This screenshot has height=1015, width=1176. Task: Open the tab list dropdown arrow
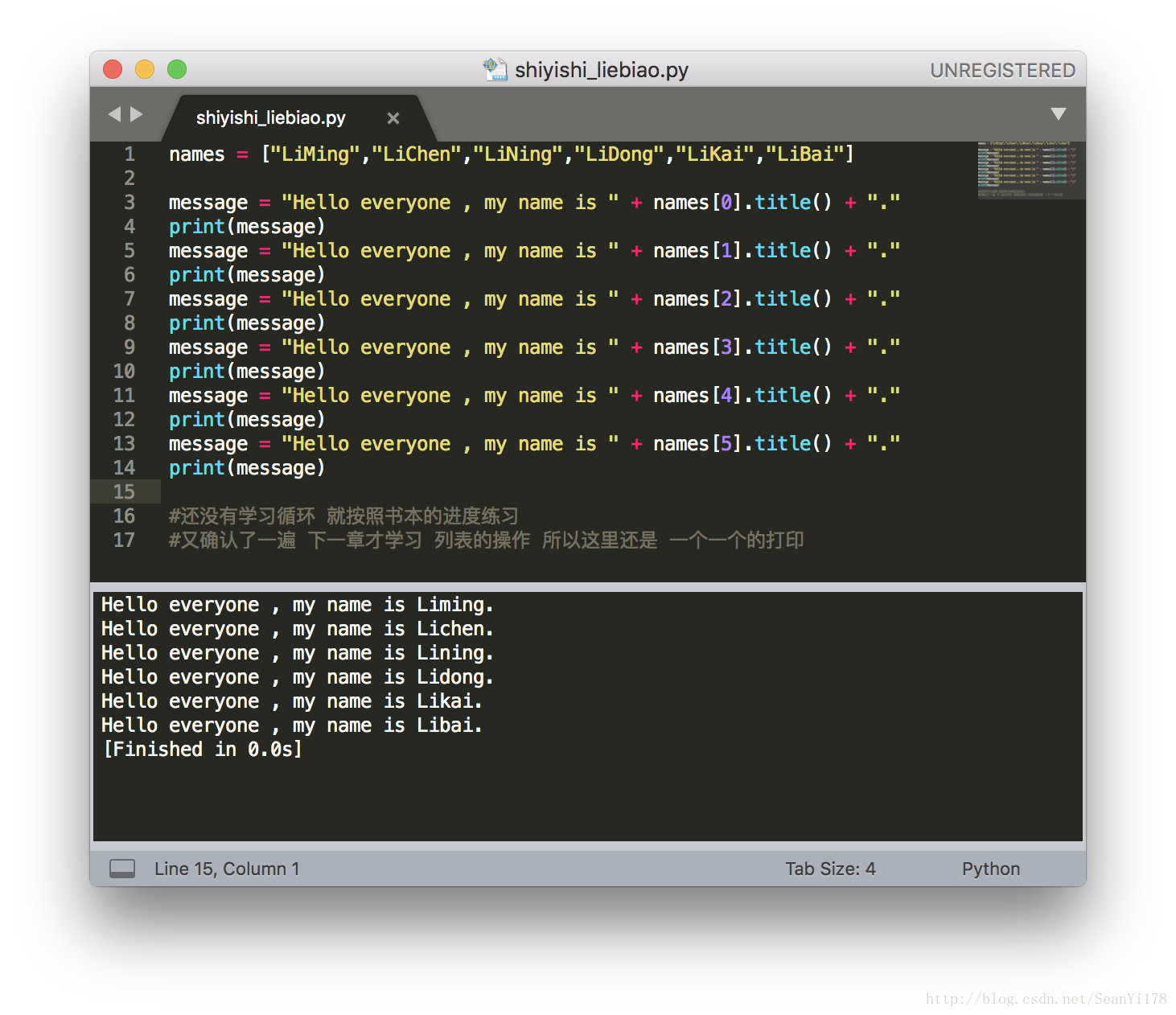click(x=1059, y=114)
